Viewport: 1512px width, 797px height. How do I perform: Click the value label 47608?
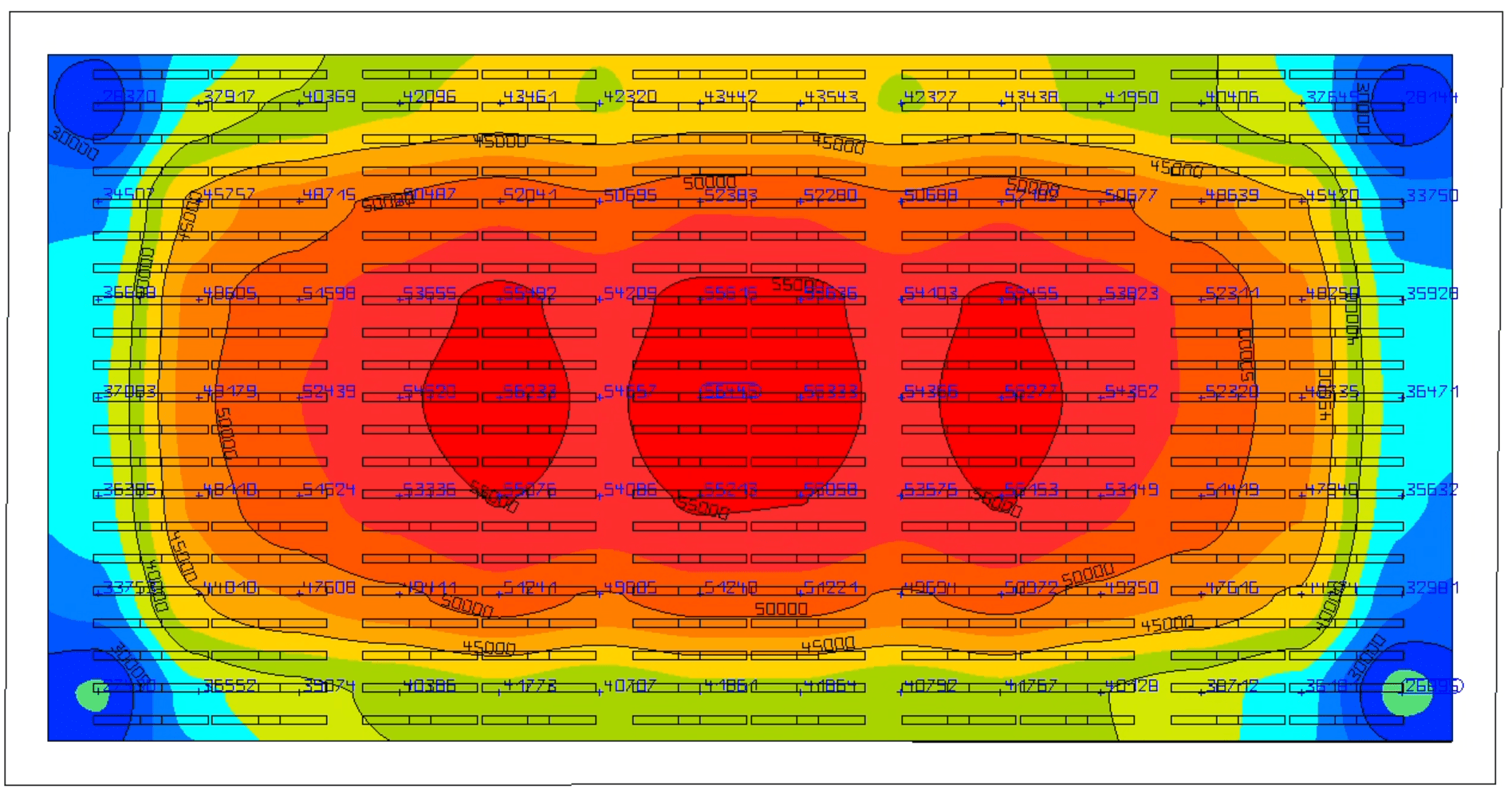pyautogui.click(x=329, y=587)
